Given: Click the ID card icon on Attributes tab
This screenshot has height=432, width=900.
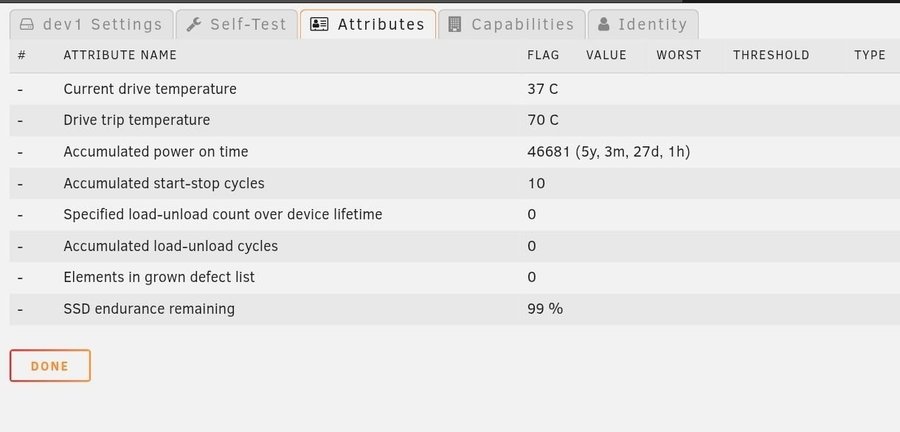Looking at the screenshot, I should click(319, 24).
